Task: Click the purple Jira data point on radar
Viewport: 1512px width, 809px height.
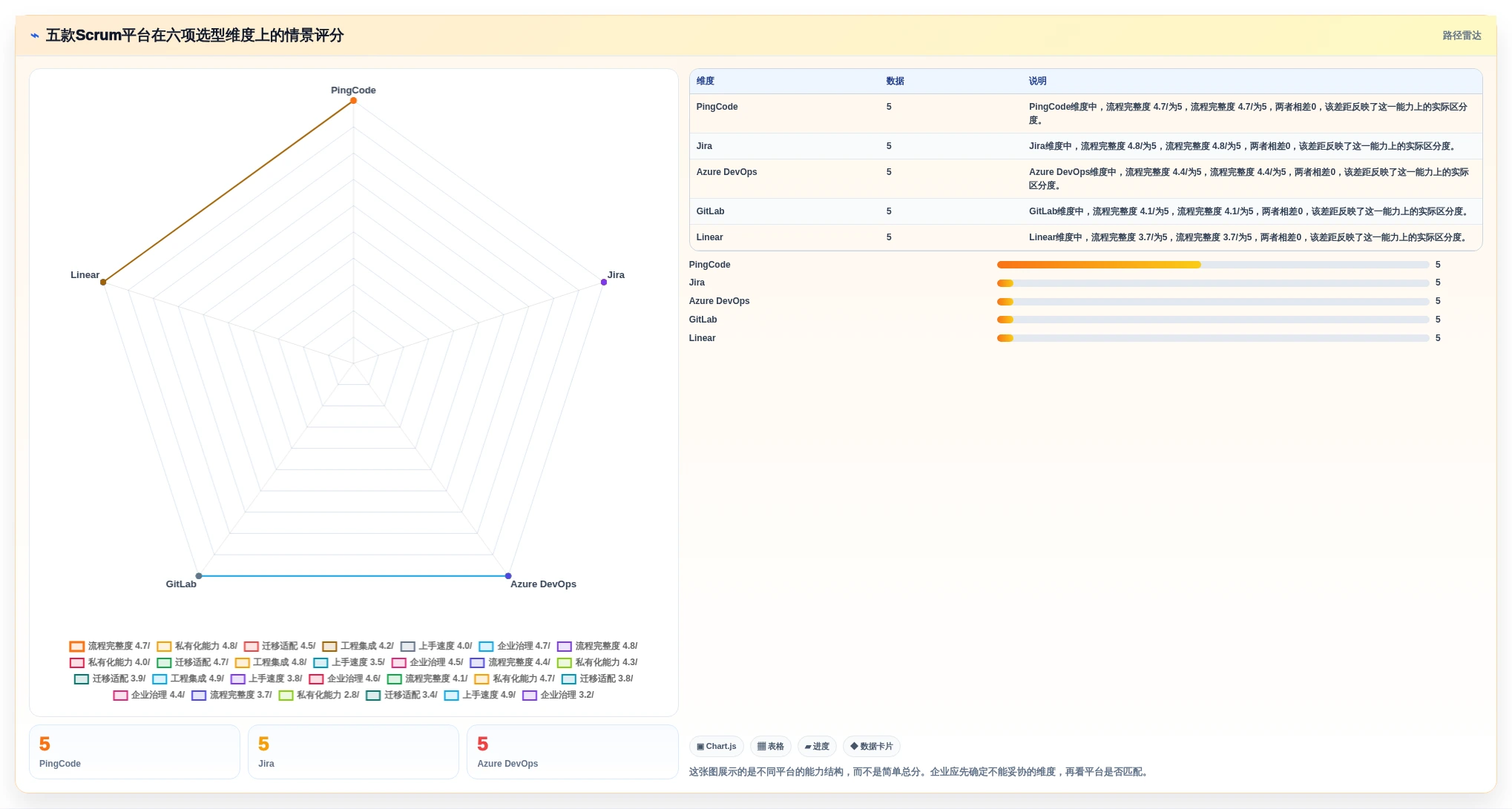Action: 604,283
